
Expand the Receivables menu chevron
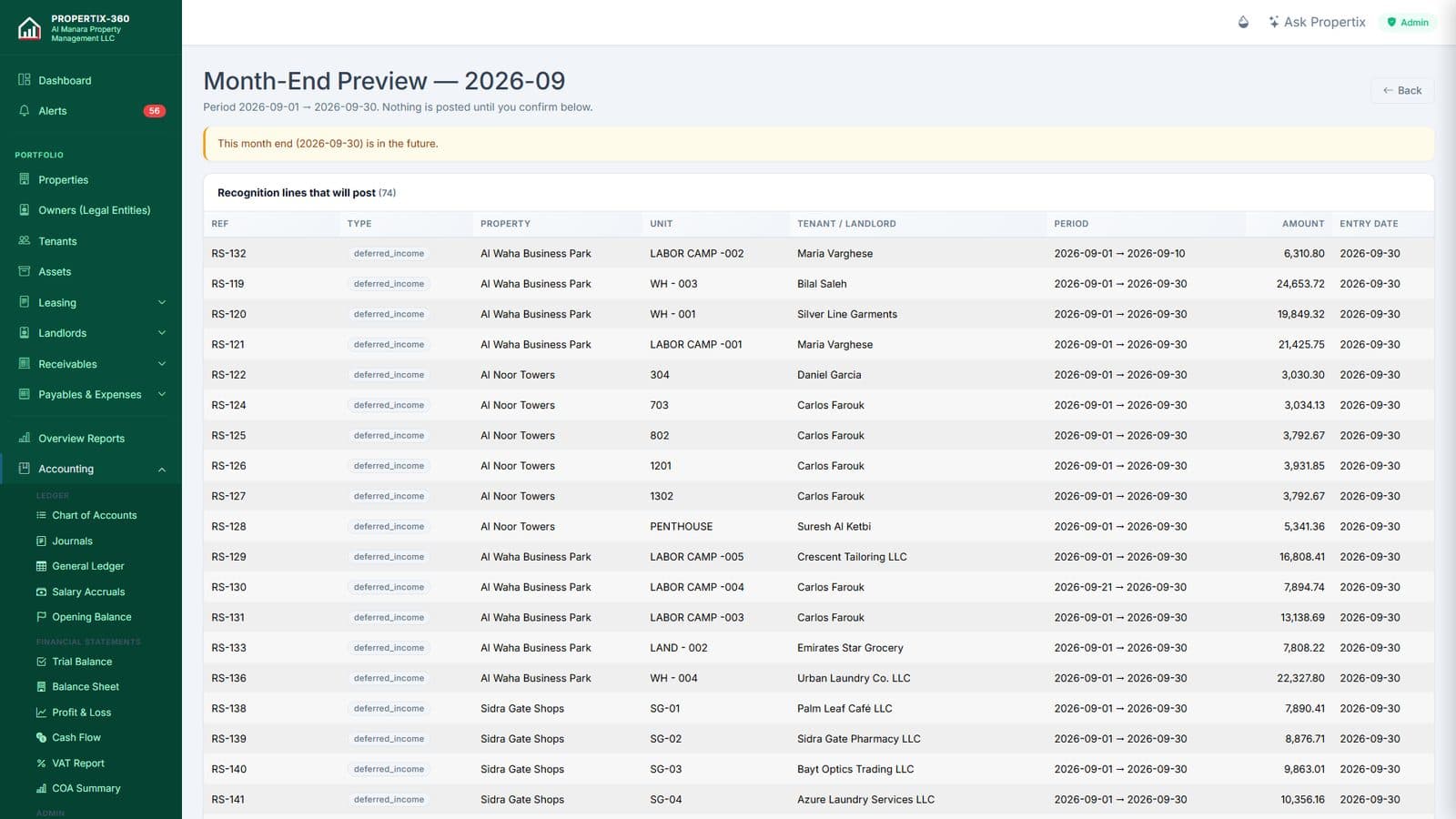(162, 364)
